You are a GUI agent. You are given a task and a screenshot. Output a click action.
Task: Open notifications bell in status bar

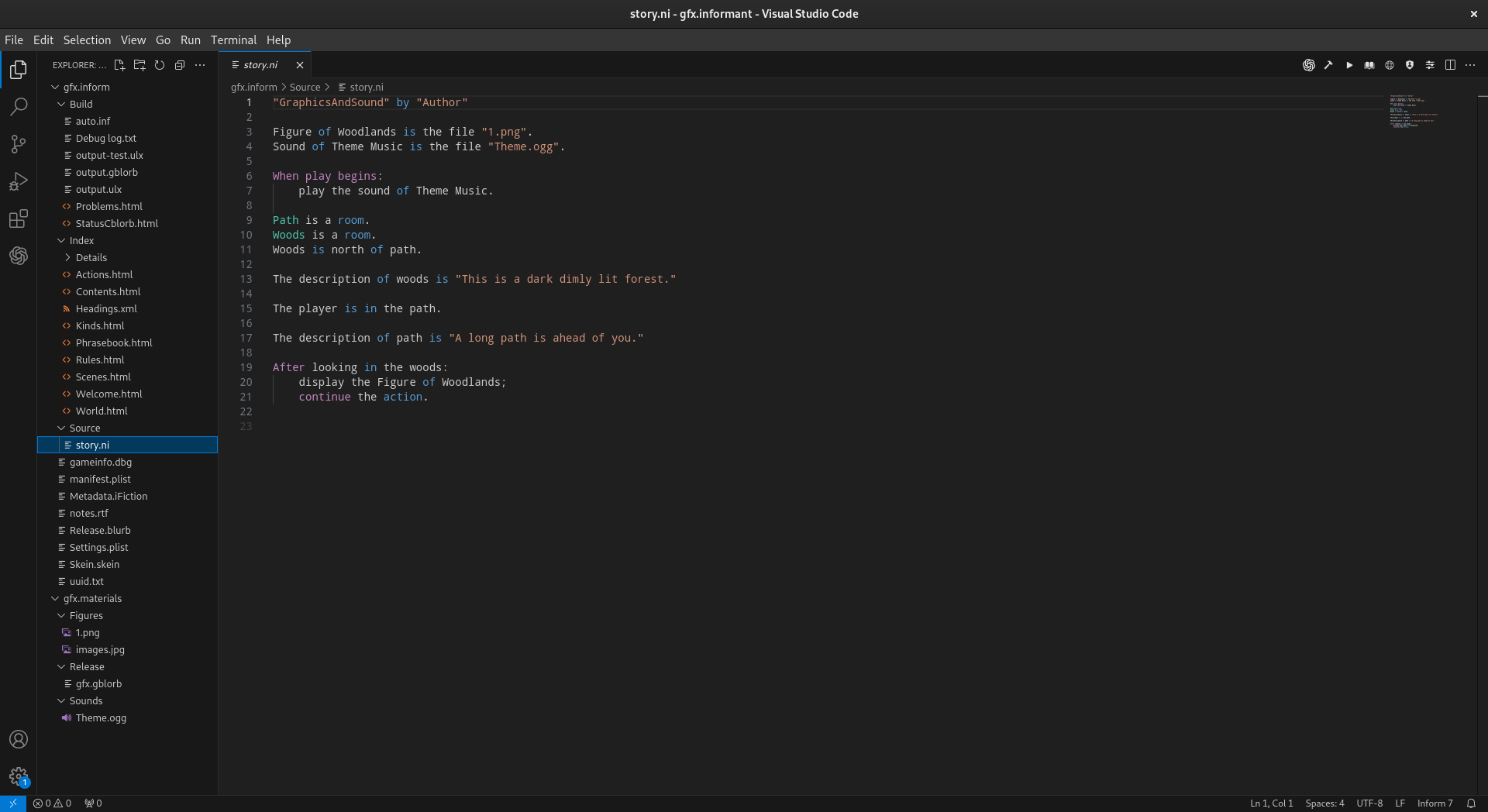coord(1471,803)
